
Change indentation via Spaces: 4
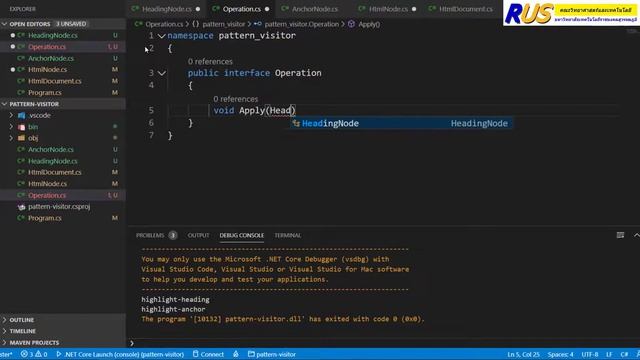[x=560, y=354]
